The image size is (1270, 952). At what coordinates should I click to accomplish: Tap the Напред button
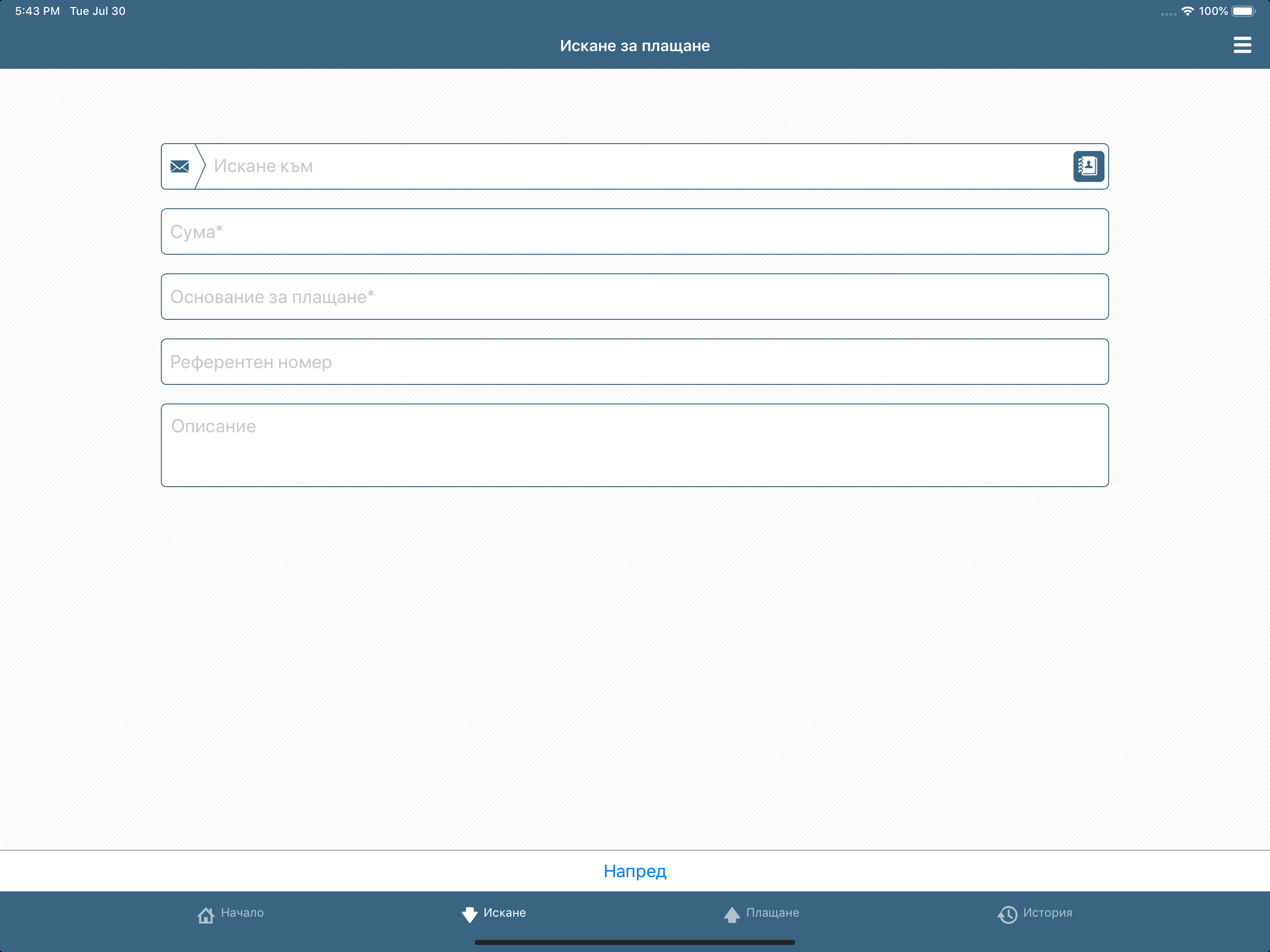[635, 871]
